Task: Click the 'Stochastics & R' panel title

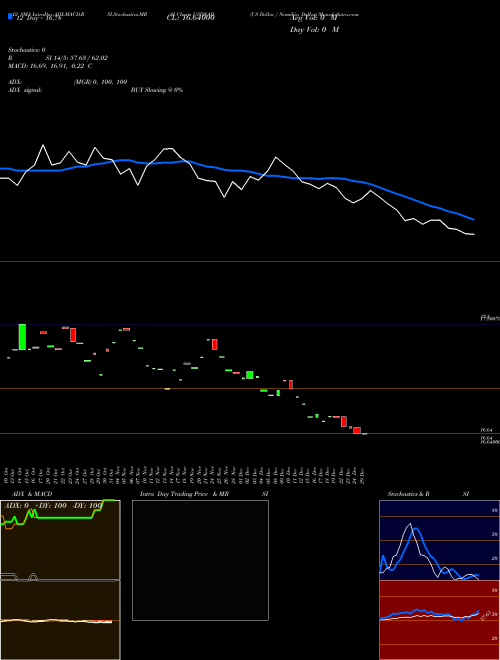Action: [408, 494]
